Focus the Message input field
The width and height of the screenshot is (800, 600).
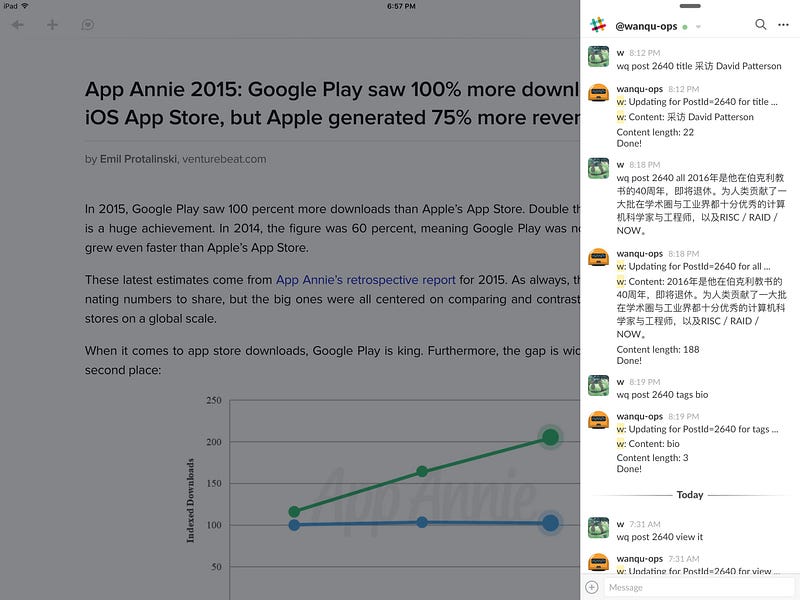pos(698,587)
